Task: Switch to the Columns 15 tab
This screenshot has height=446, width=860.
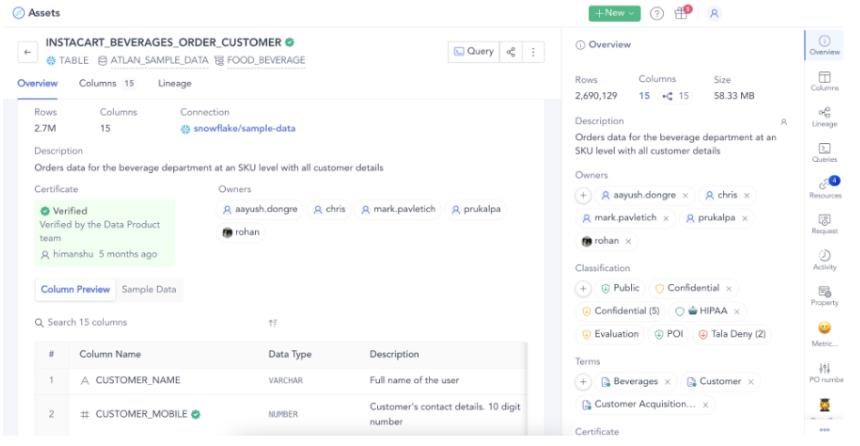Action: [106, 83]
